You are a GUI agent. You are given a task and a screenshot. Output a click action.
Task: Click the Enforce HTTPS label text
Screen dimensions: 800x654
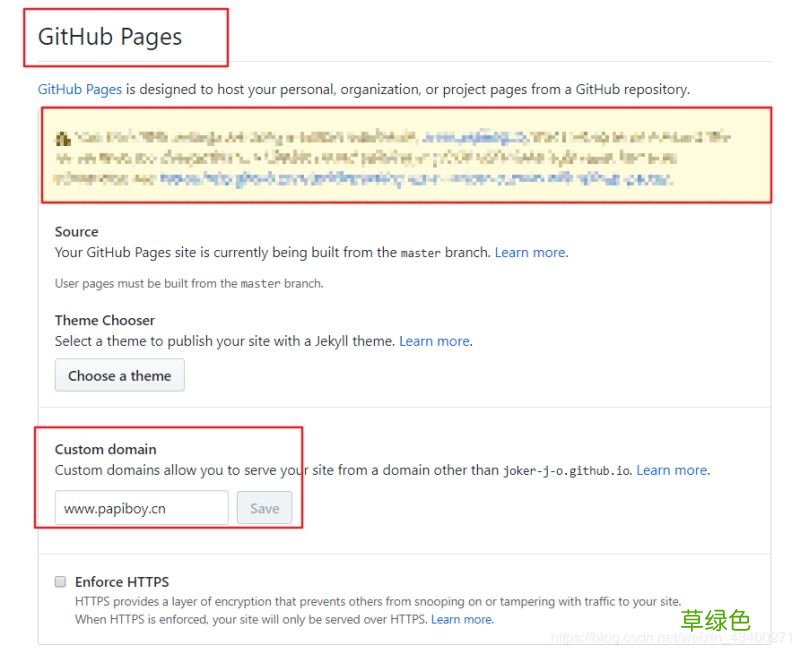(x=122, y=581)
